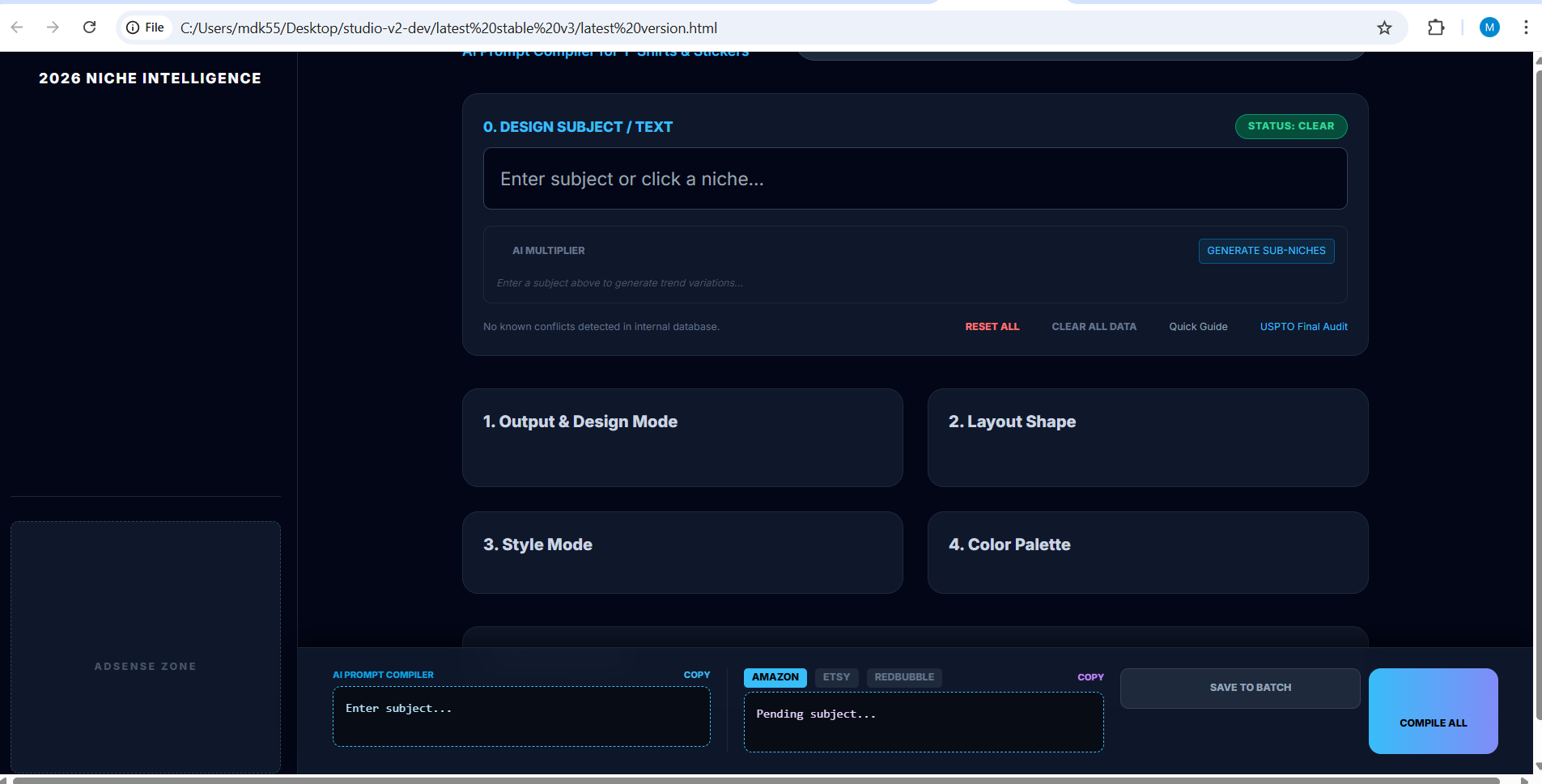Image resolution: width=1542 pixels, height=784 pixels.
Task: Reload the page with the refresh icon
Action: pos(90,28)
